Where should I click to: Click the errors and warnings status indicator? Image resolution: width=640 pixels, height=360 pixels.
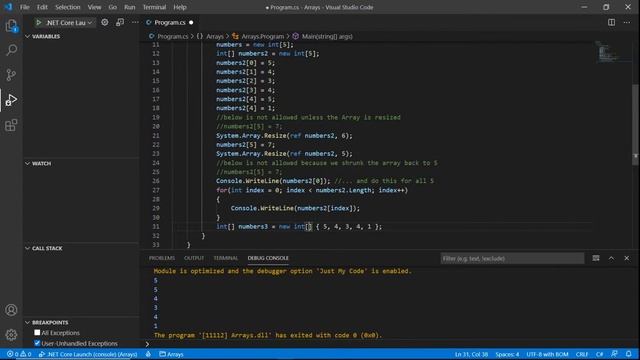(19, 354)
